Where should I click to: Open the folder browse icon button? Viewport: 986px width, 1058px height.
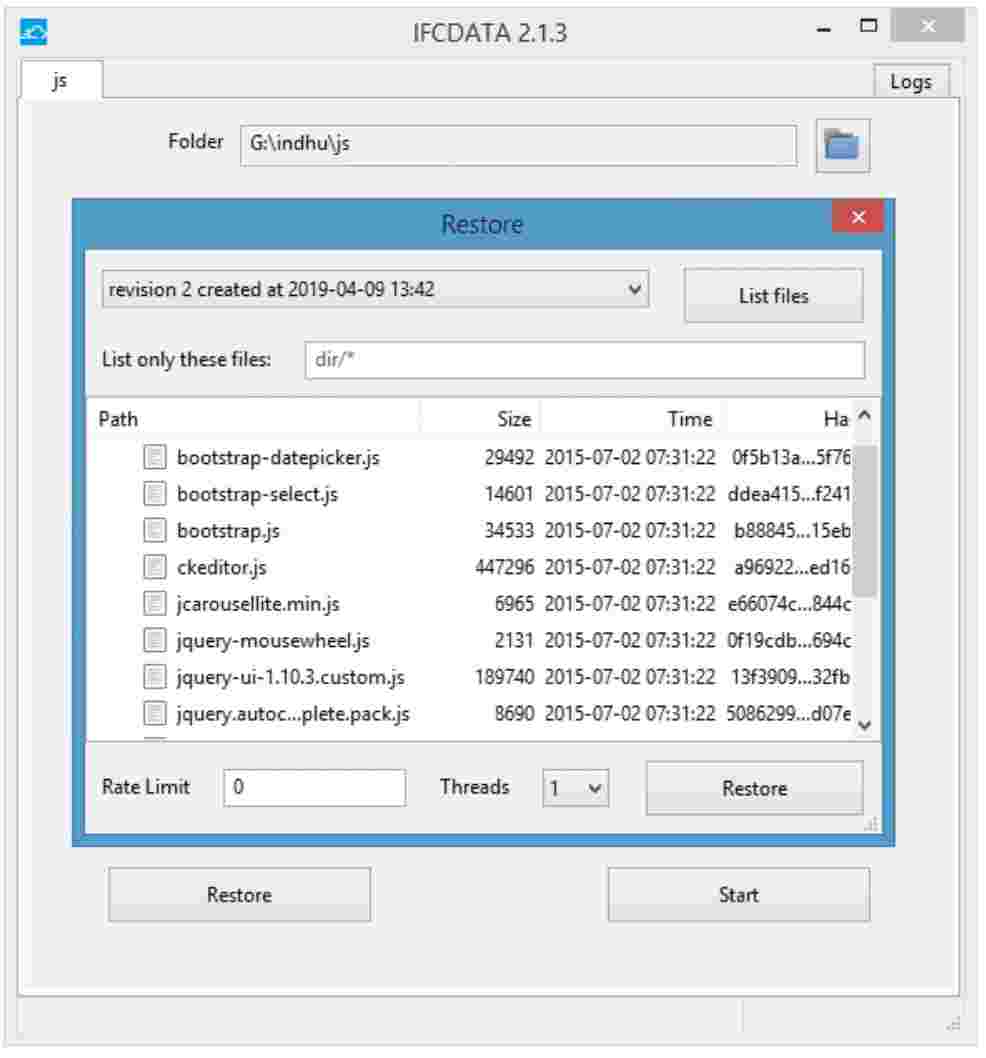(x=842, y=146)
